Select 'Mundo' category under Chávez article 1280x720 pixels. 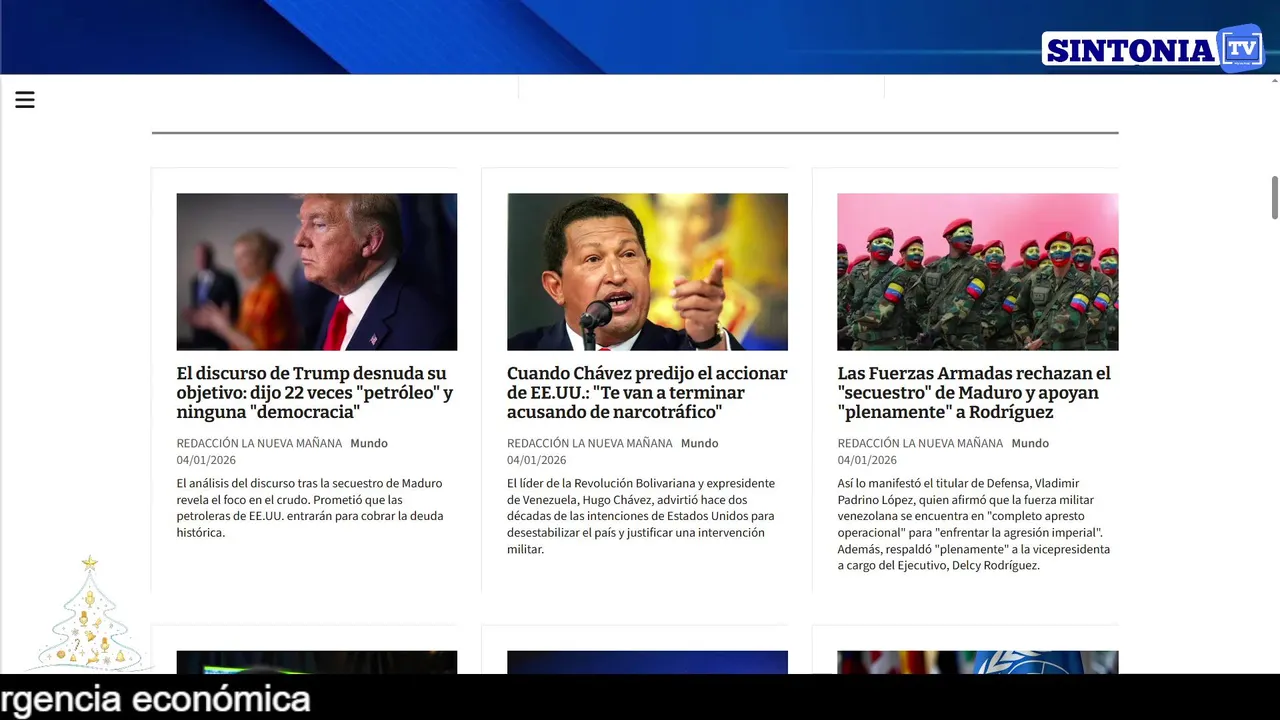[x=700, y=443]
